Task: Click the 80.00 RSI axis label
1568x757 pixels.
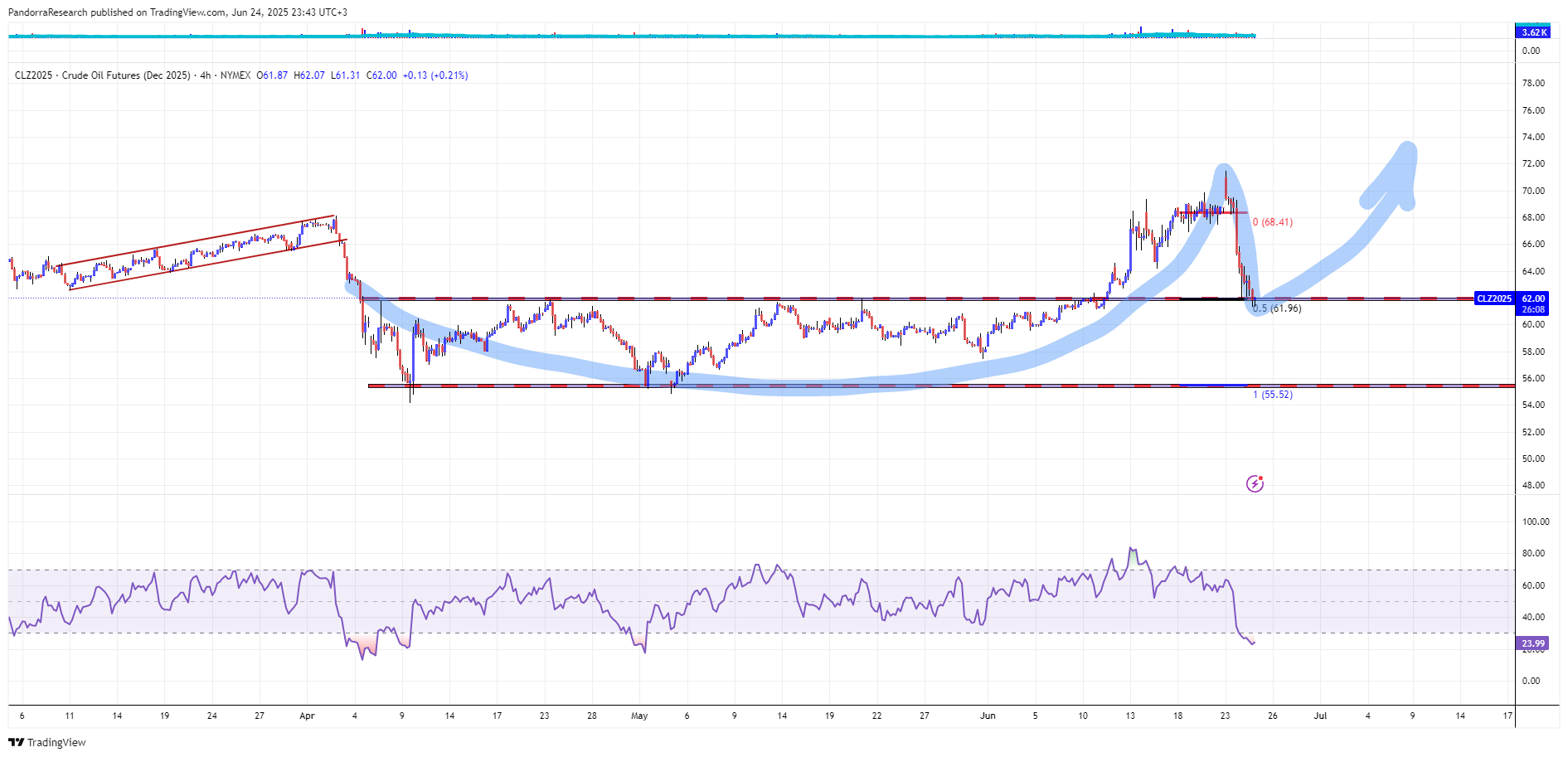Action: click(1533, 553)
